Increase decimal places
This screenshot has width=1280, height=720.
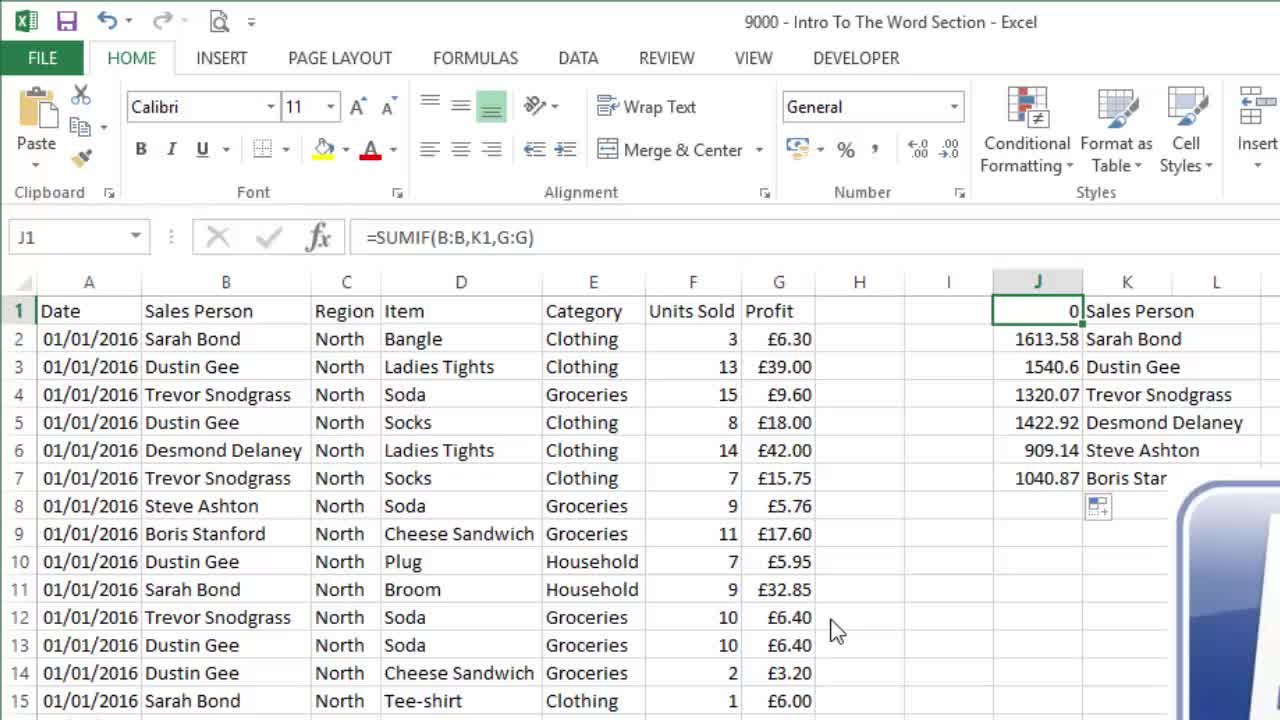(x=918, y=149)
